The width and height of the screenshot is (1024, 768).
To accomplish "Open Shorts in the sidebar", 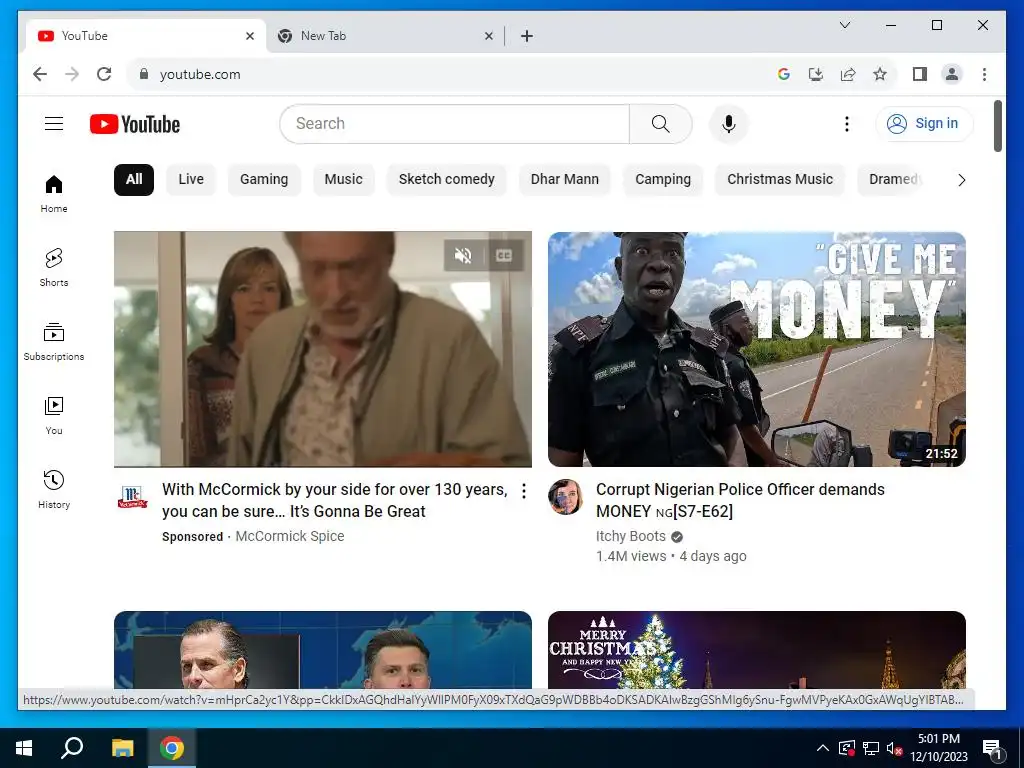I will pyautogui.click(x=54, y=268).
